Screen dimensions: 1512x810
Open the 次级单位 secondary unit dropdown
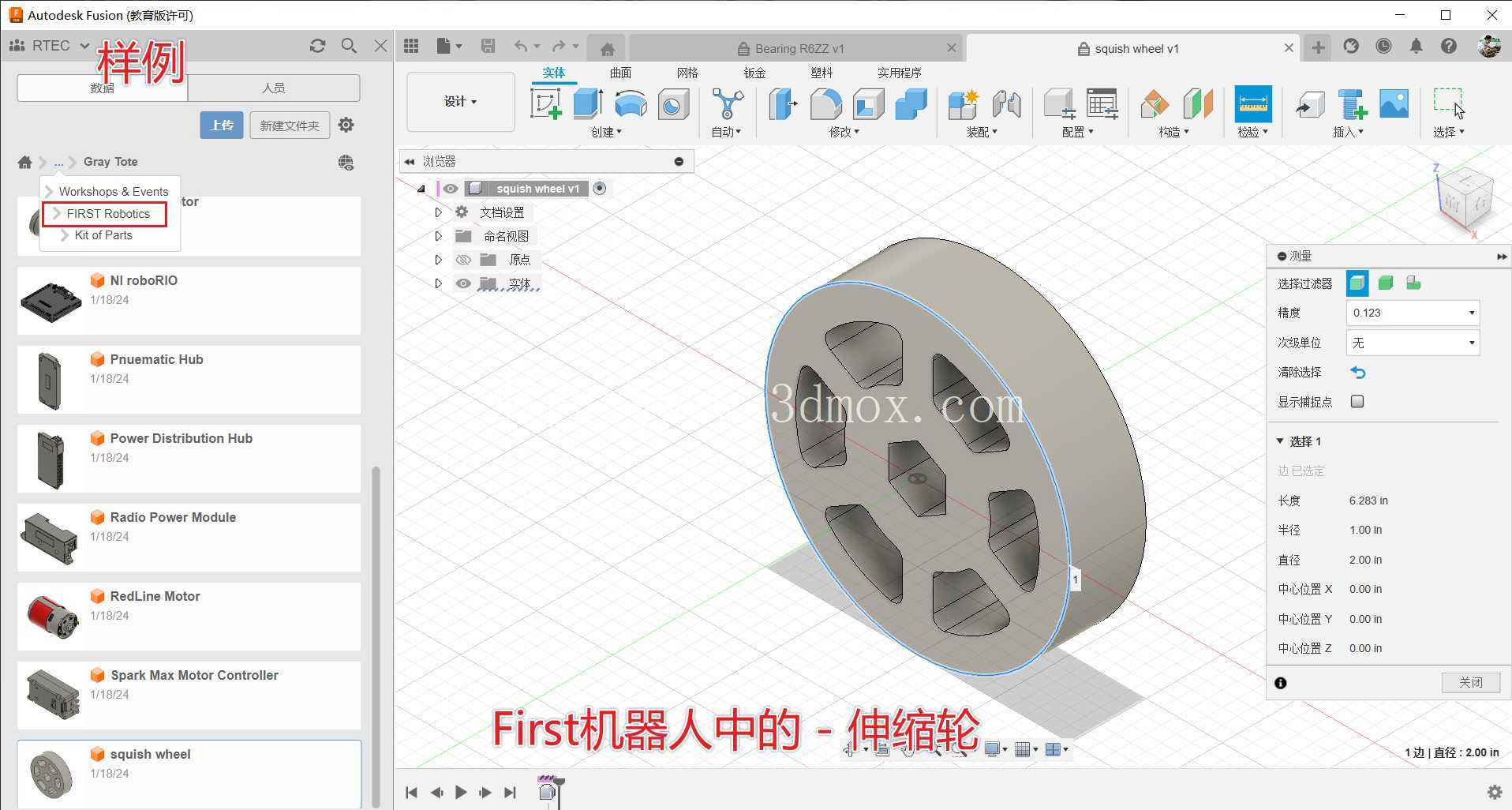[x=1413, y=343]
